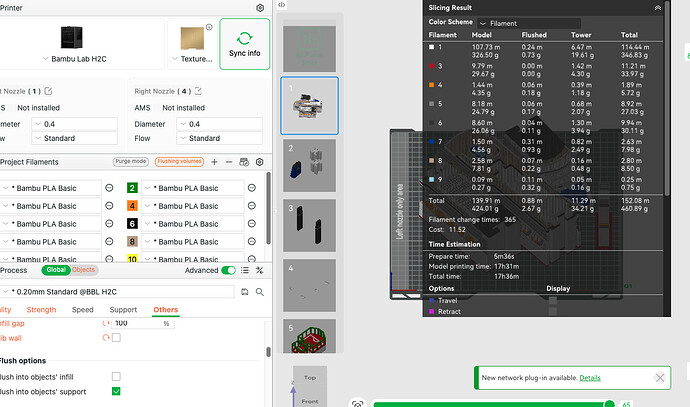Open Texture plate type dropdown
This screenshot has height=407, width=690.
coord(192,59)
